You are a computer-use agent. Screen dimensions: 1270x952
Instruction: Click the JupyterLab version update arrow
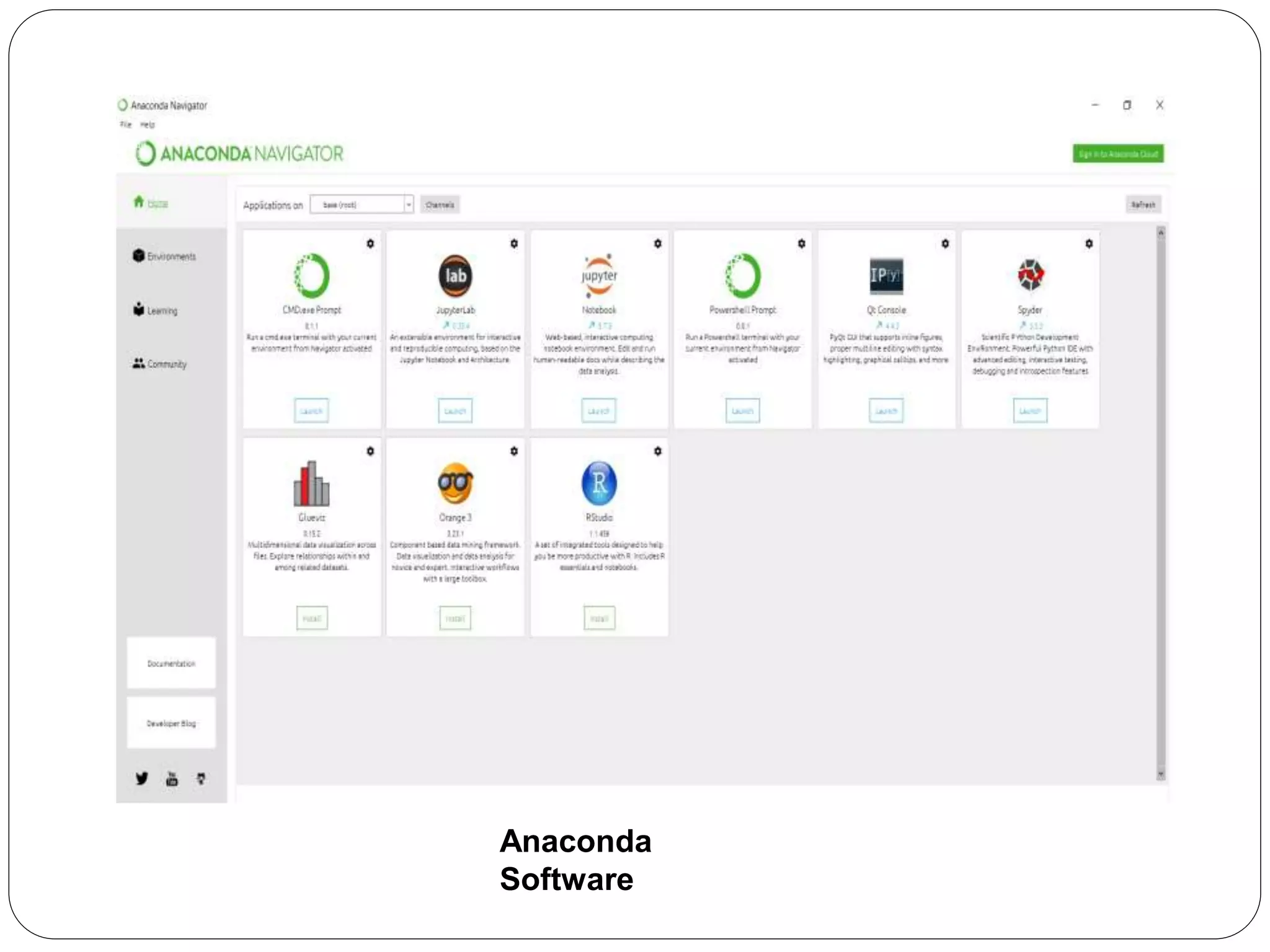(x=445, y=325)
